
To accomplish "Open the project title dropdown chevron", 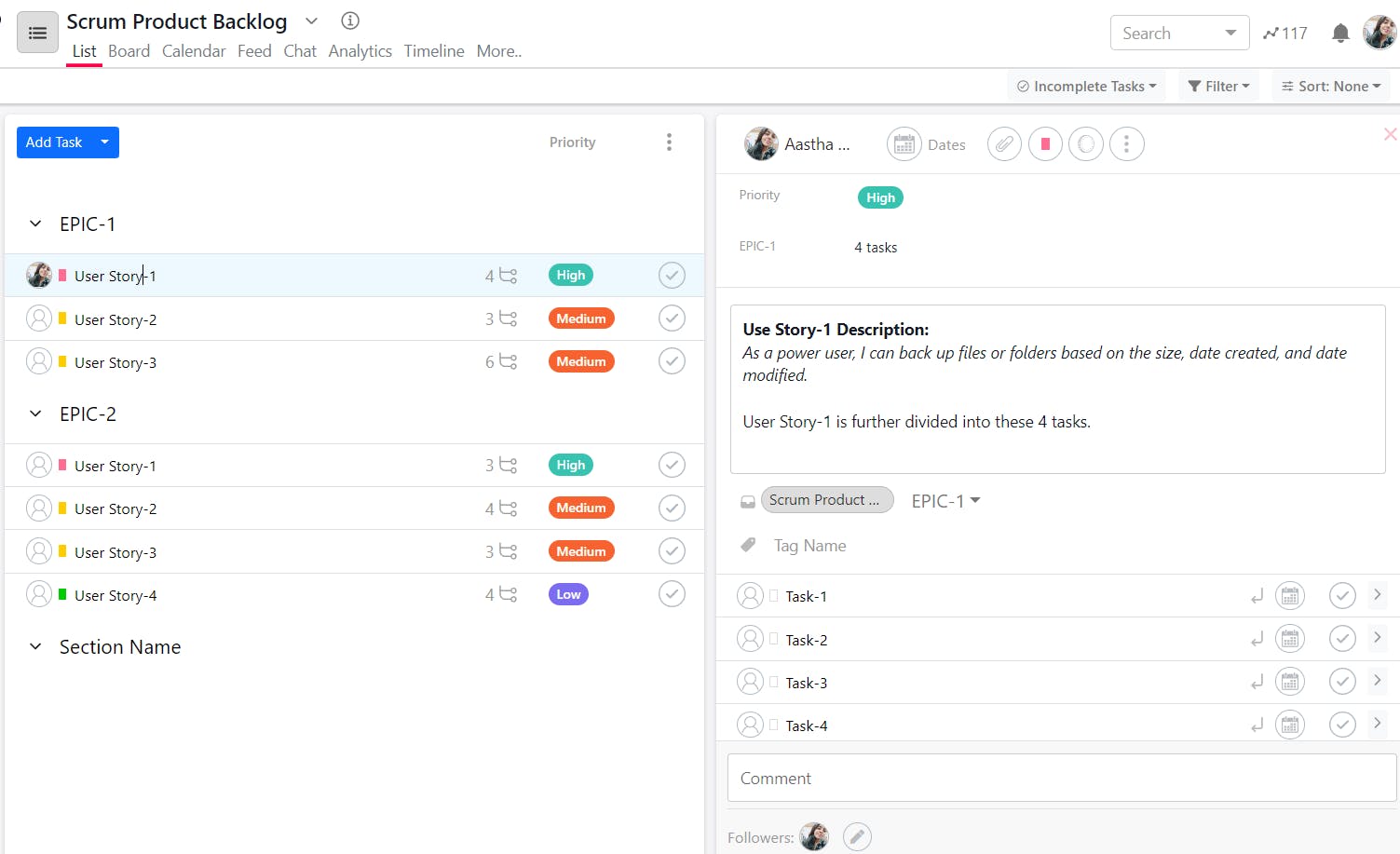I will (312, 20).
